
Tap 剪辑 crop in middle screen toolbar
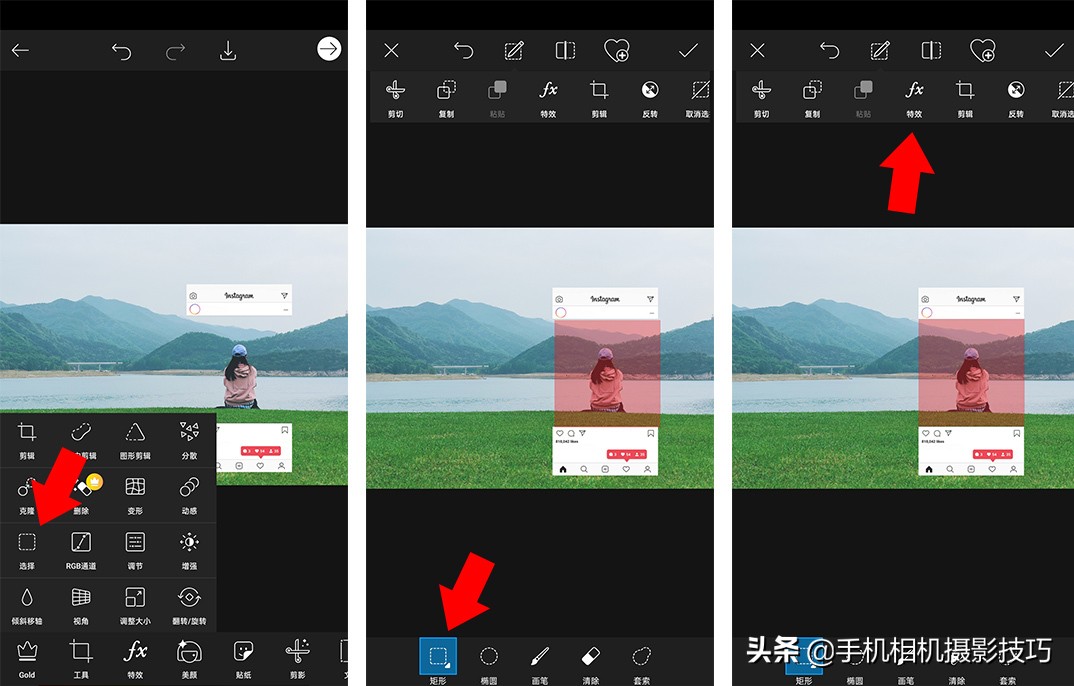tap(599, 99)
